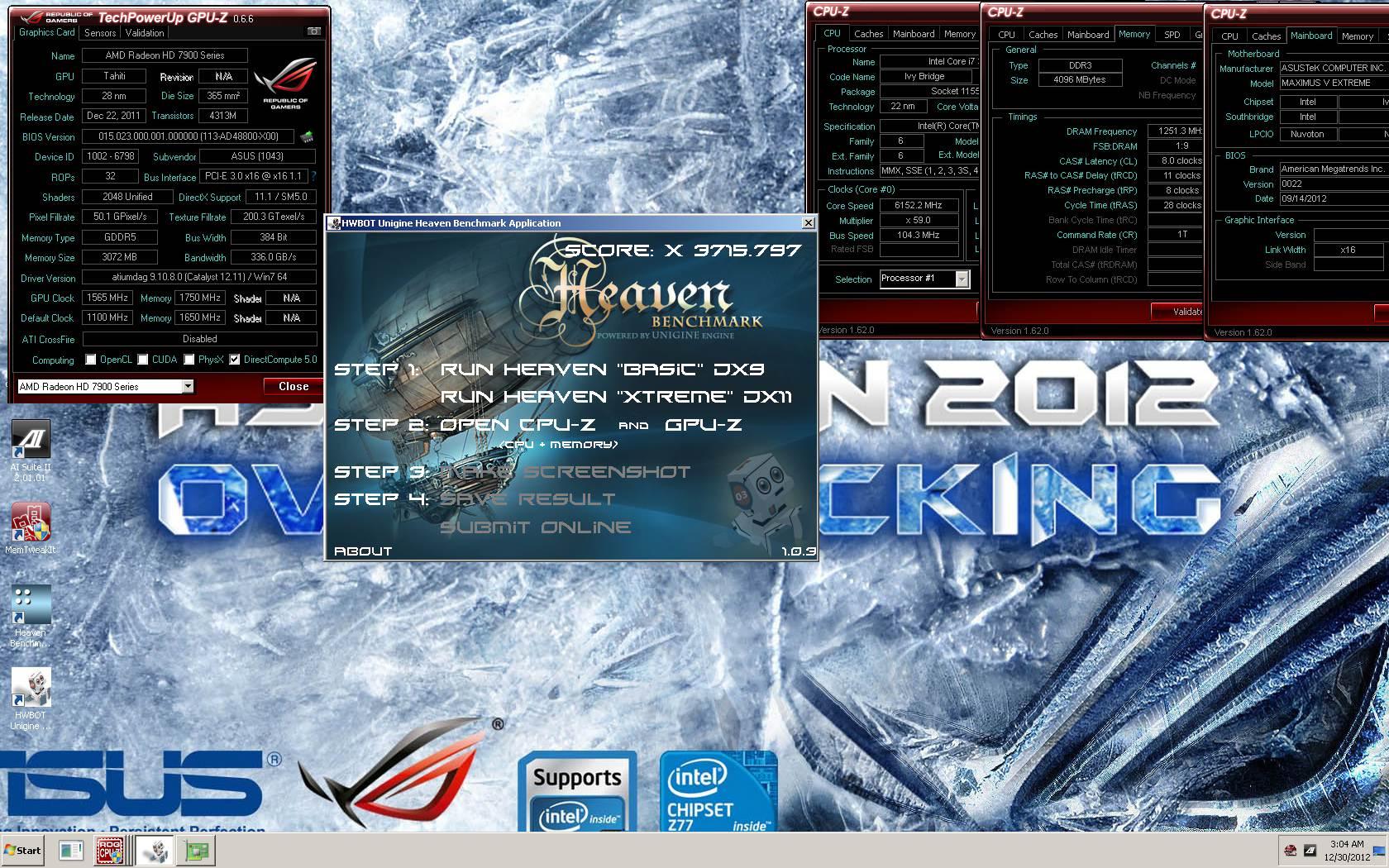Uncheck the DirectCompute 5.0 checkbox in GPU-Z
The width and height of the screenshot is (1389, 868).
pos(235,360)
